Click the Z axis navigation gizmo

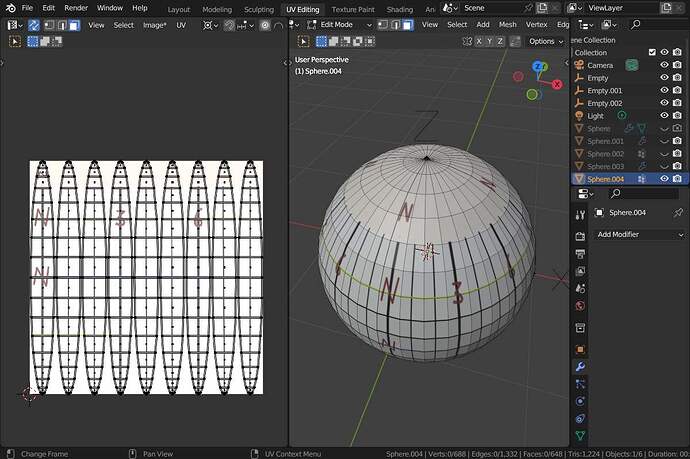(538, 67)
